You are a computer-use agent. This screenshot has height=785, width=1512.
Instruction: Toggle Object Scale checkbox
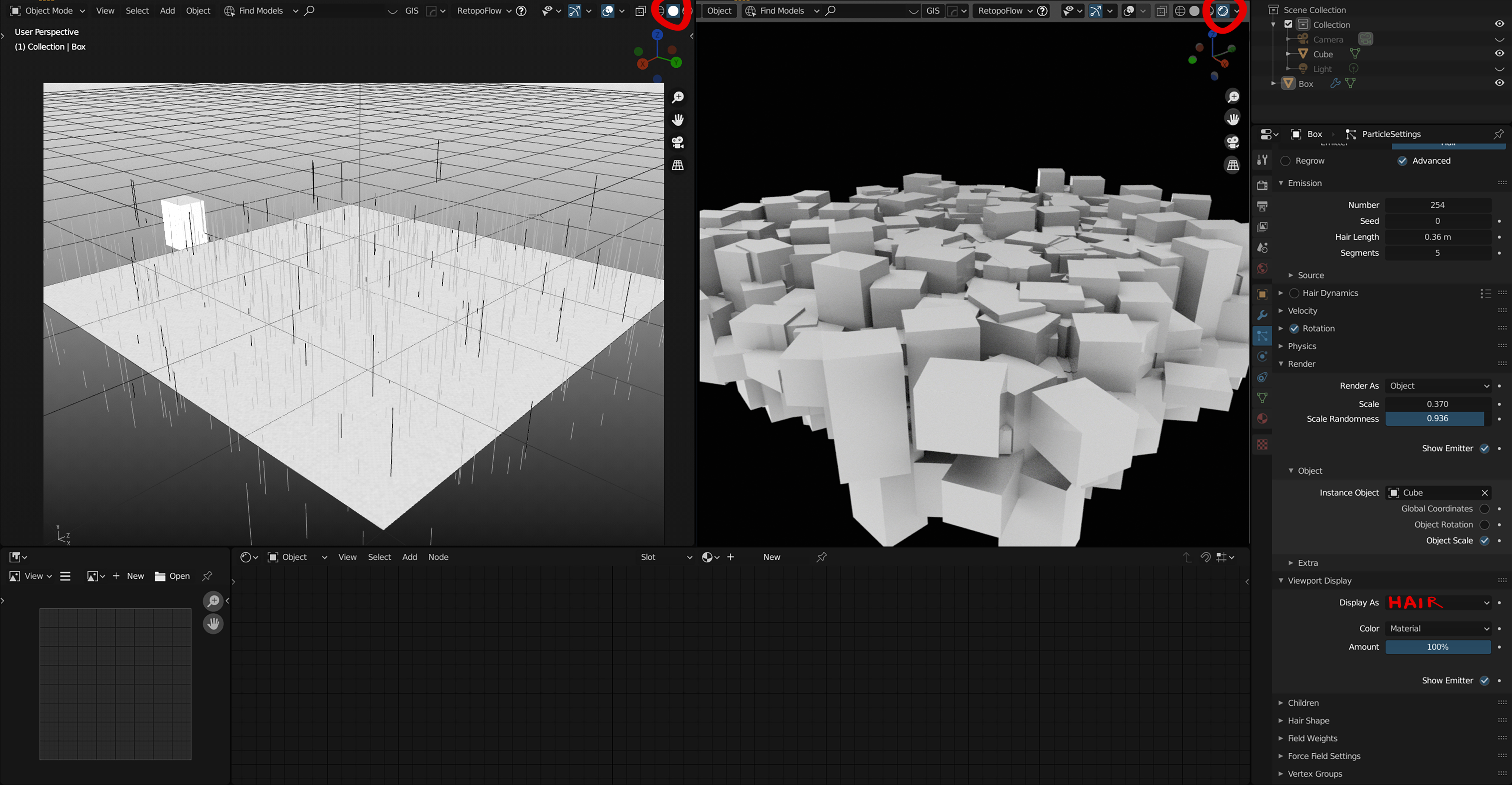(1484, 540)
